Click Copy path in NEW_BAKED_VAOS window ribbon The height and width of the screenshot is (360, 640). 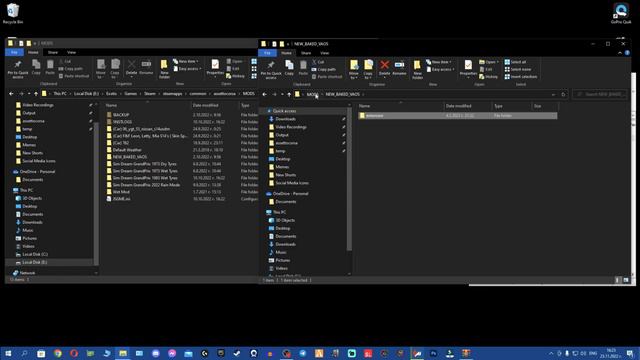point(324,69)
